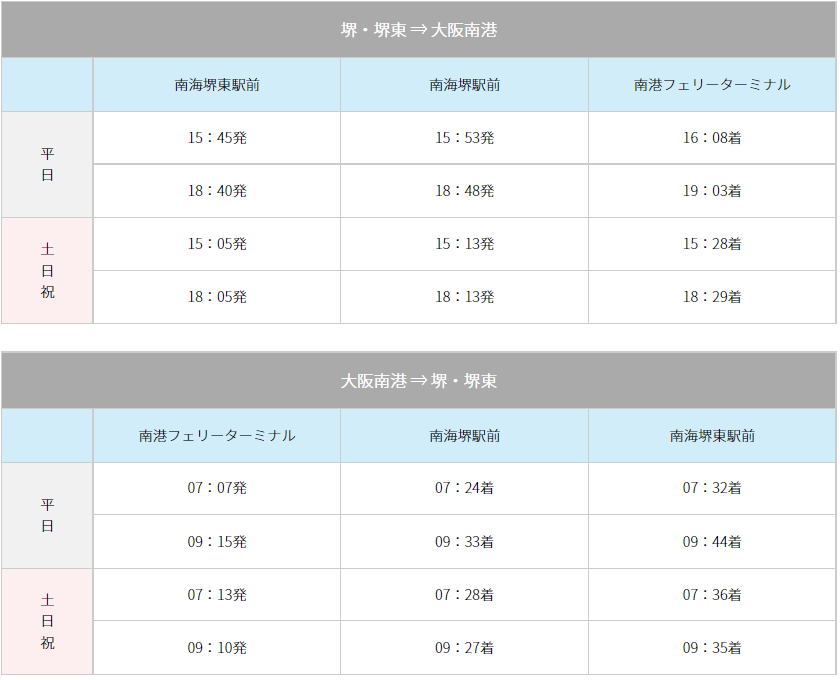Select the 南海堺東駅前 column header in top table
Screen dimensions: 840x680
(x=217, y=85)
